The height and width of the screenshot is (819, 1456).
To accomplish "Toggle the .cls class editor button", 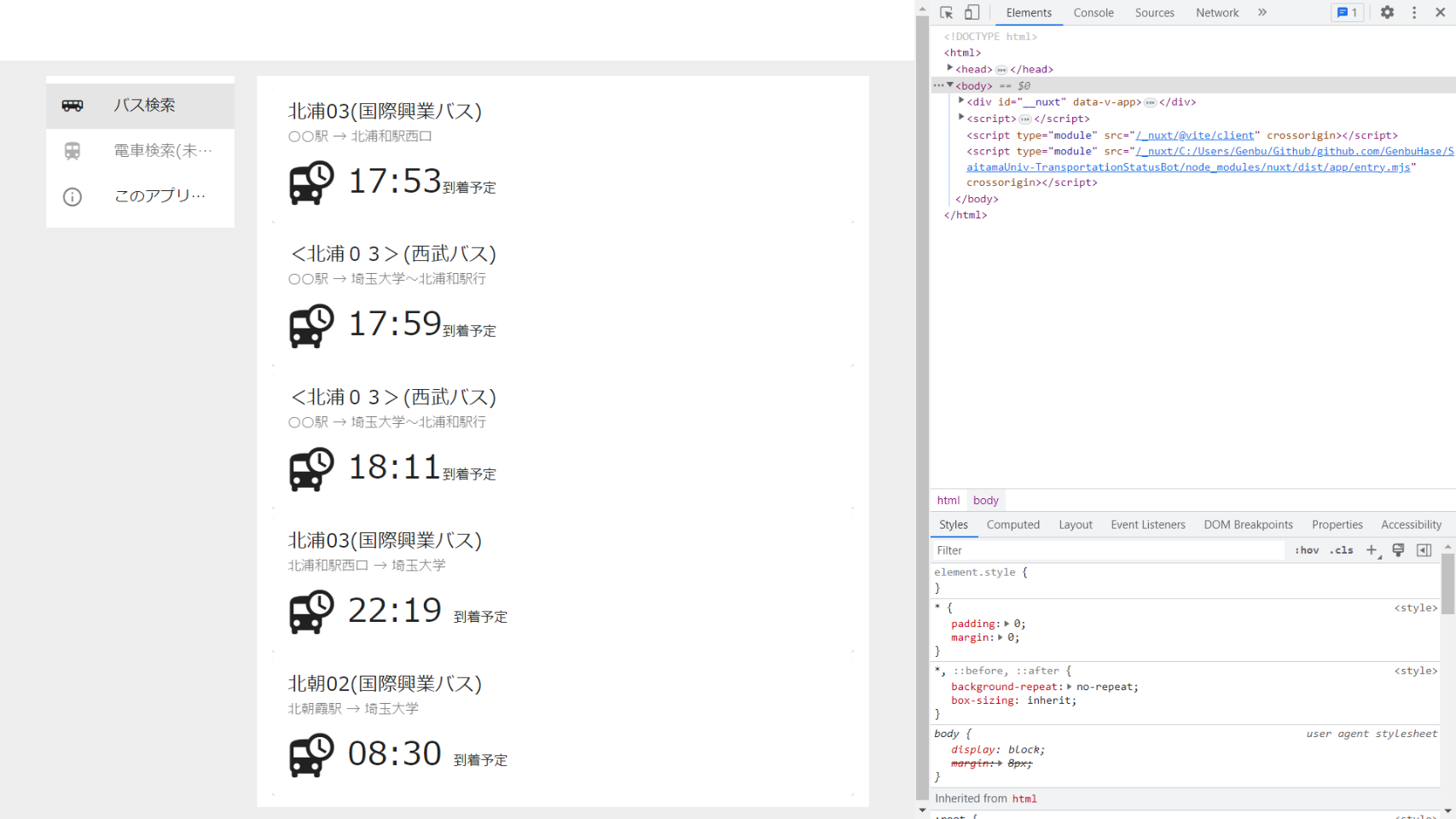I will [1341, 550].
